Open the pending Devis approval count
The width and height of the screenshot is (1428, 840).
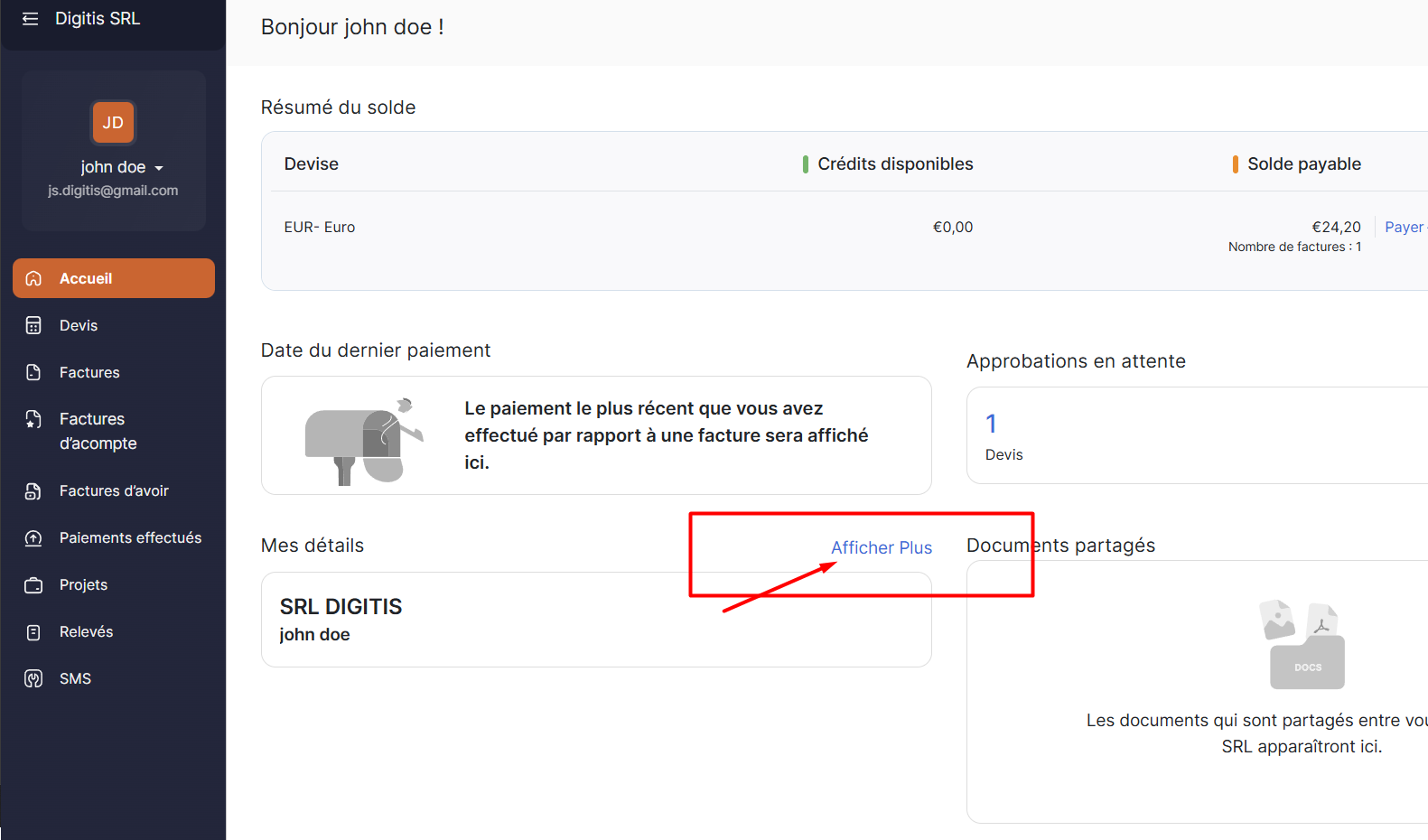click(991, 424)
